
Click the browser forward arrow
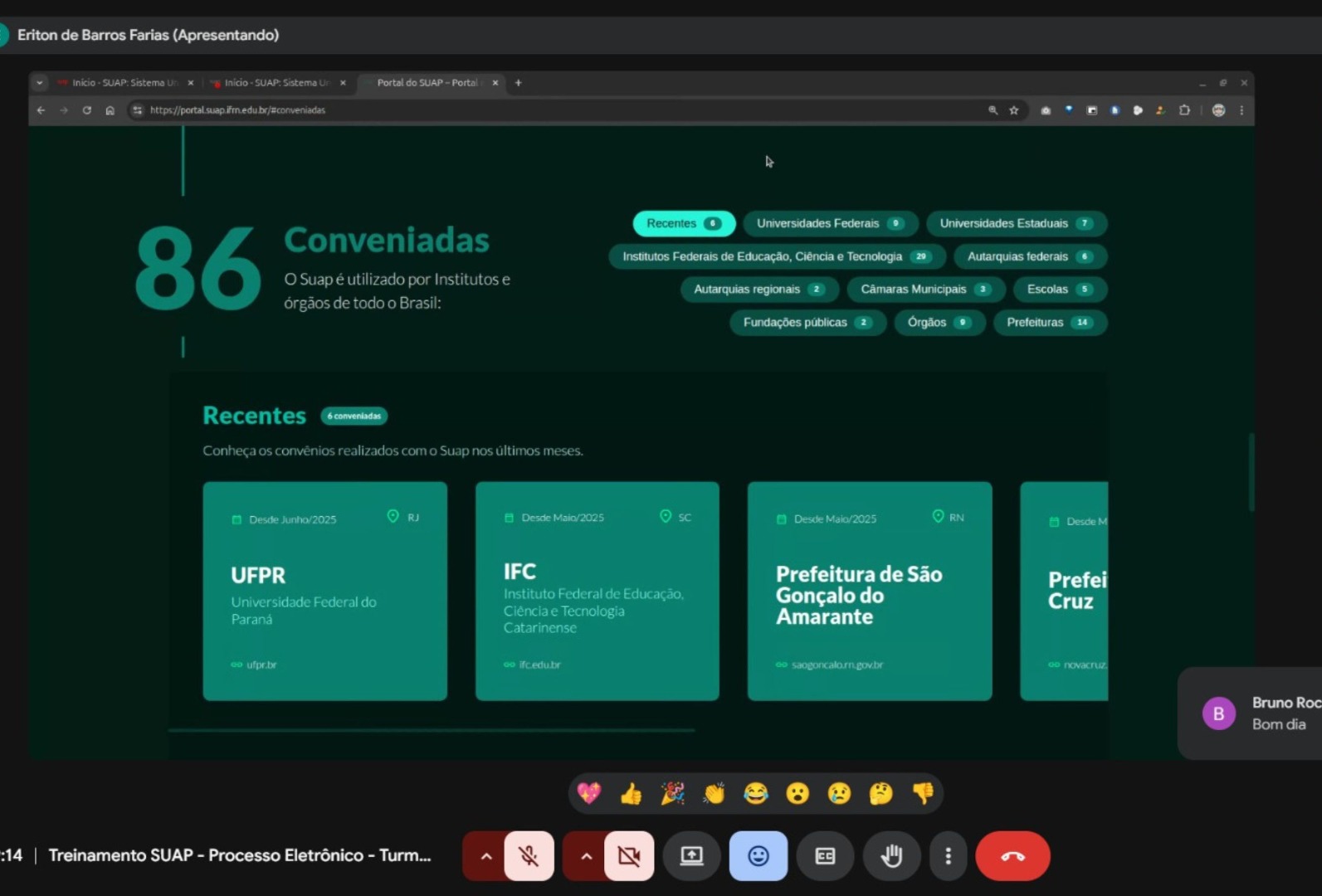click(64, 110)
